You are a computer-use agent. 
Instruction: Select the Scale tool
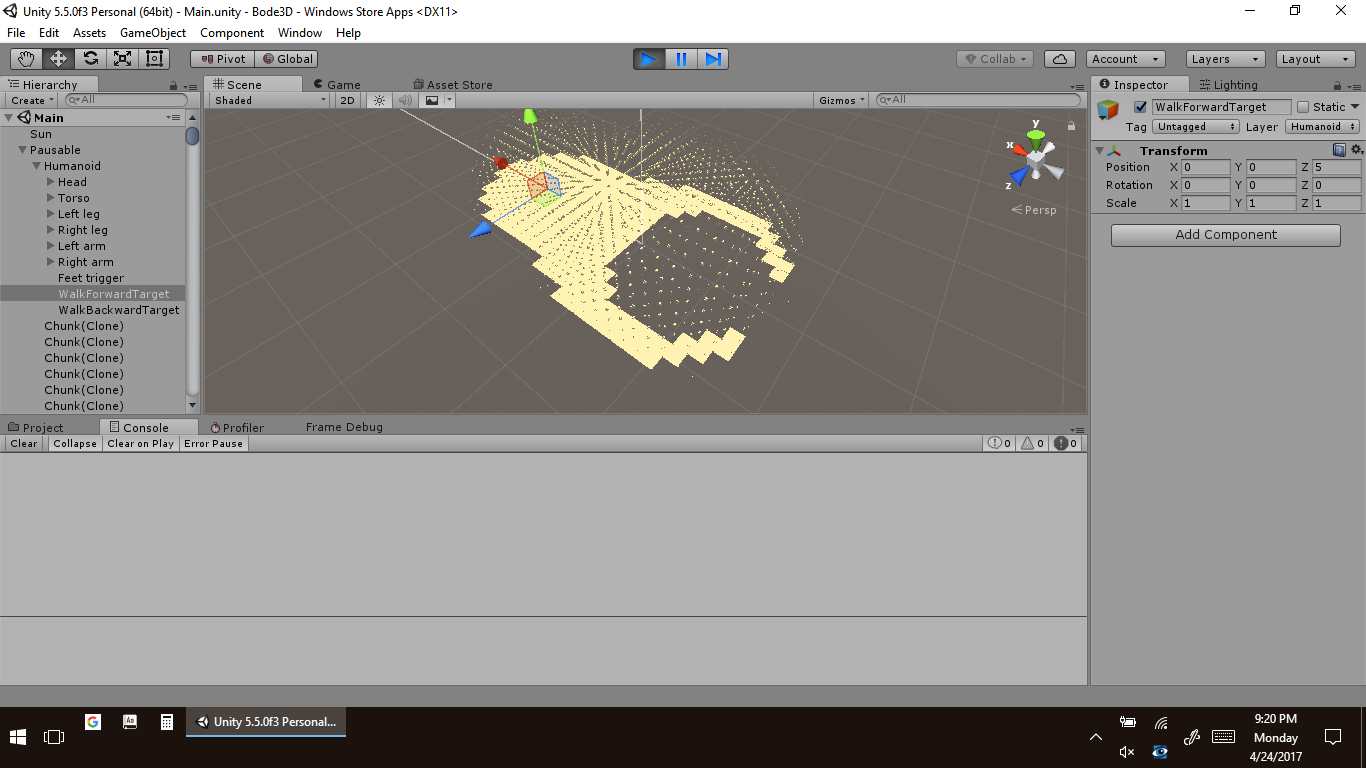[x=122, y=59]
